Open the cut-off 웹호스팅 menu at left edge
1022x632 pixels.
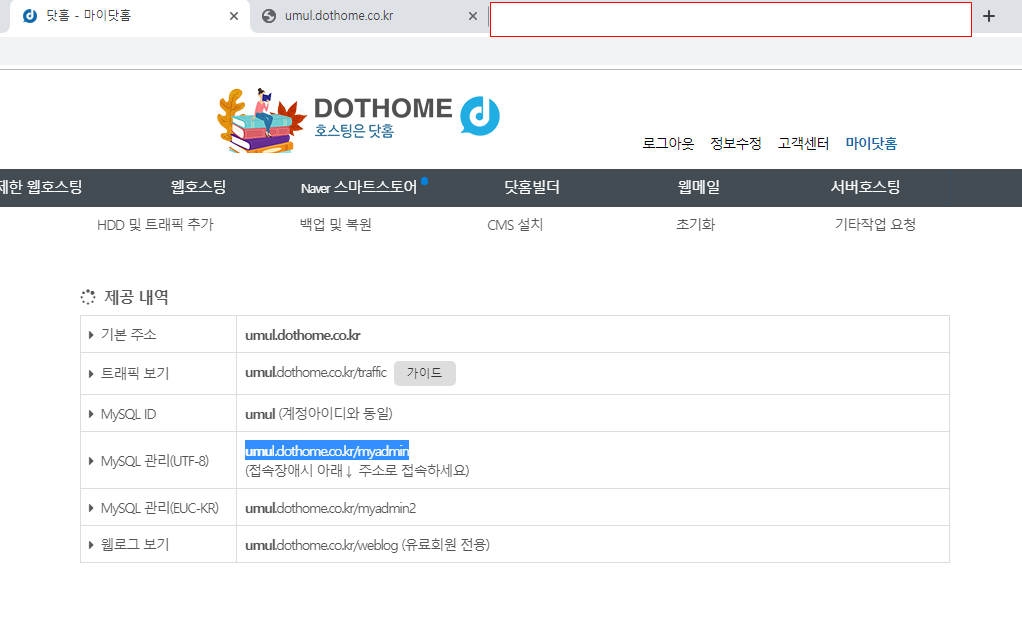(41, 188)
